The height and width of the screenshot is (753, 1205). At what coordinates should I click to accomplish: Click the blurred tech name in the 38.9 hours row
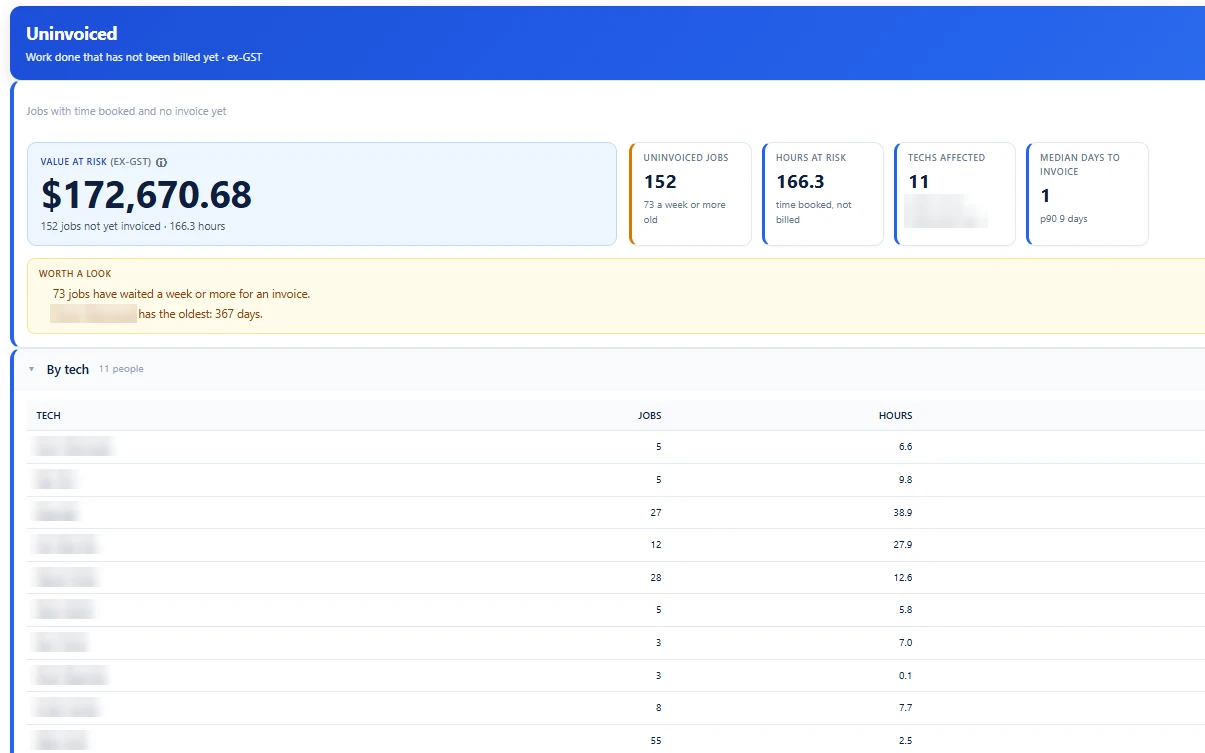pyautogui.click(x=56, y=513)
